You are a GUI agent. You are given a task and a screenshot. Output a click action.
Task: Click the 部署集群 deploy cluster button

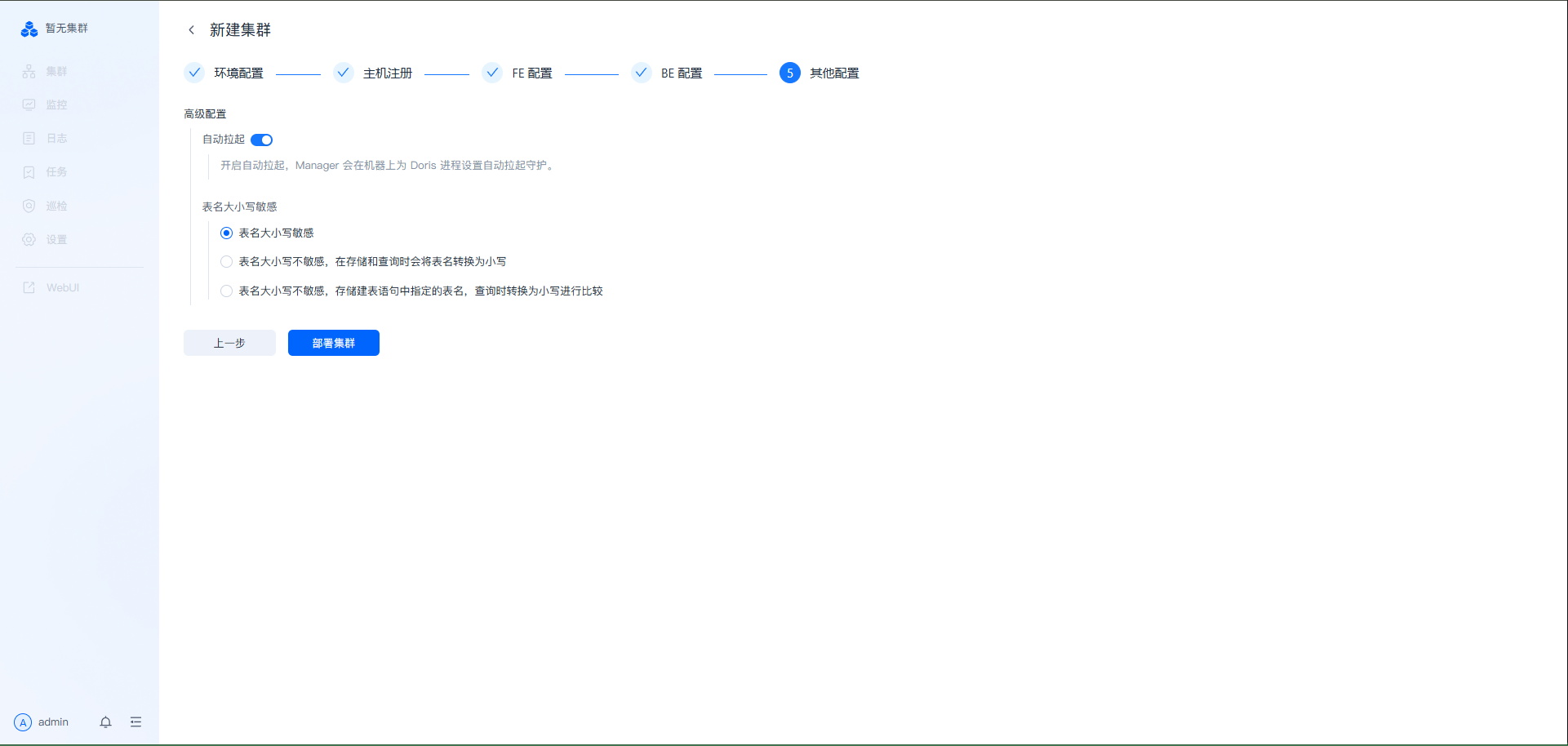(333, 343)
